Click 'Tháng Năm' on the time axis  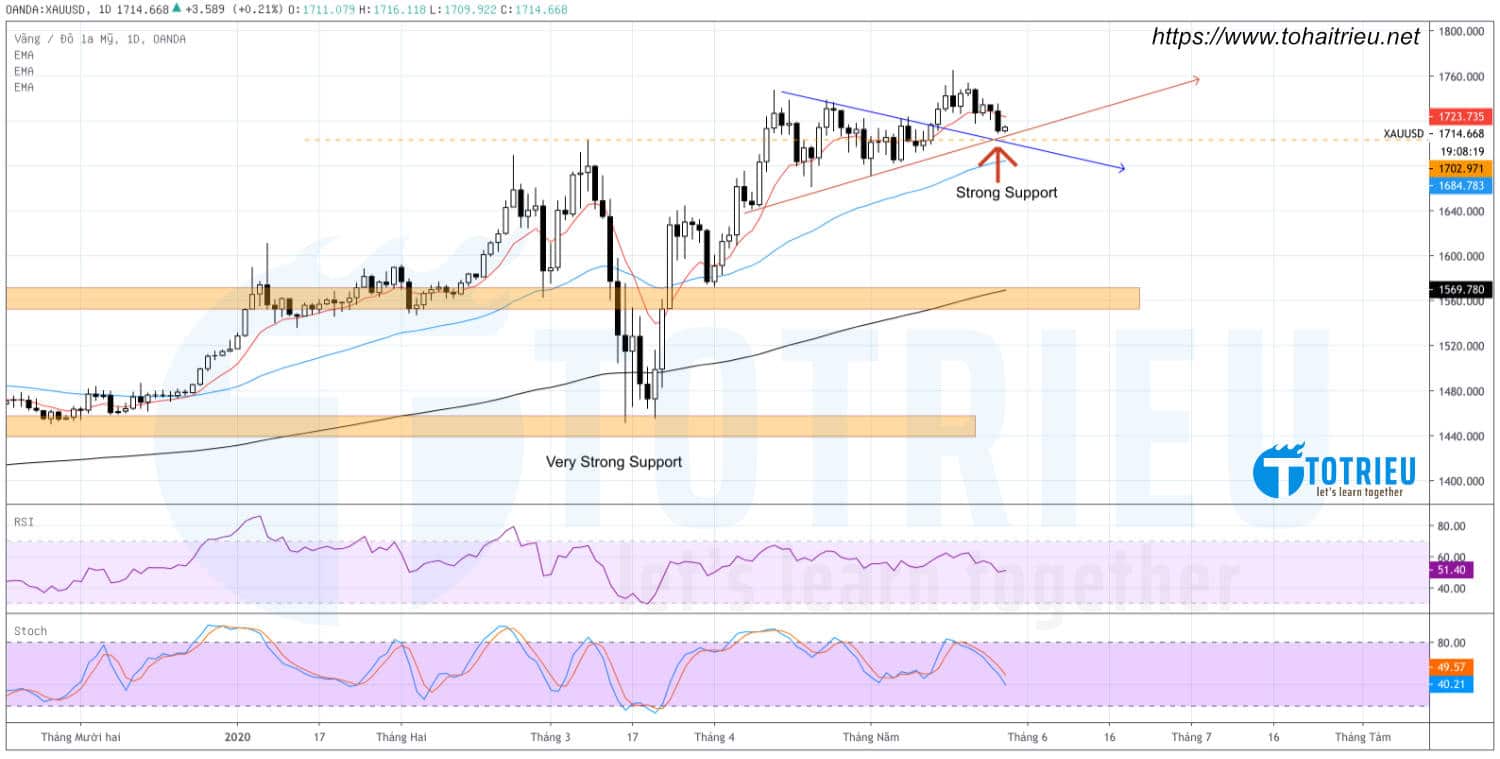pyautogui.click(x=871, y=737)
